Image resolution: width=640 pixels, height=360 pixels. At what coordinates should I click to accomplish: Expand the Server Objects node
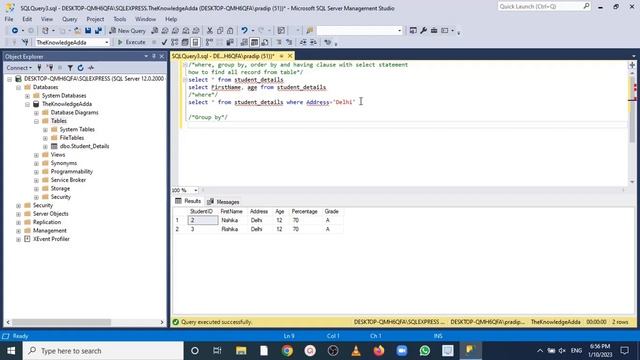(18, 214)
